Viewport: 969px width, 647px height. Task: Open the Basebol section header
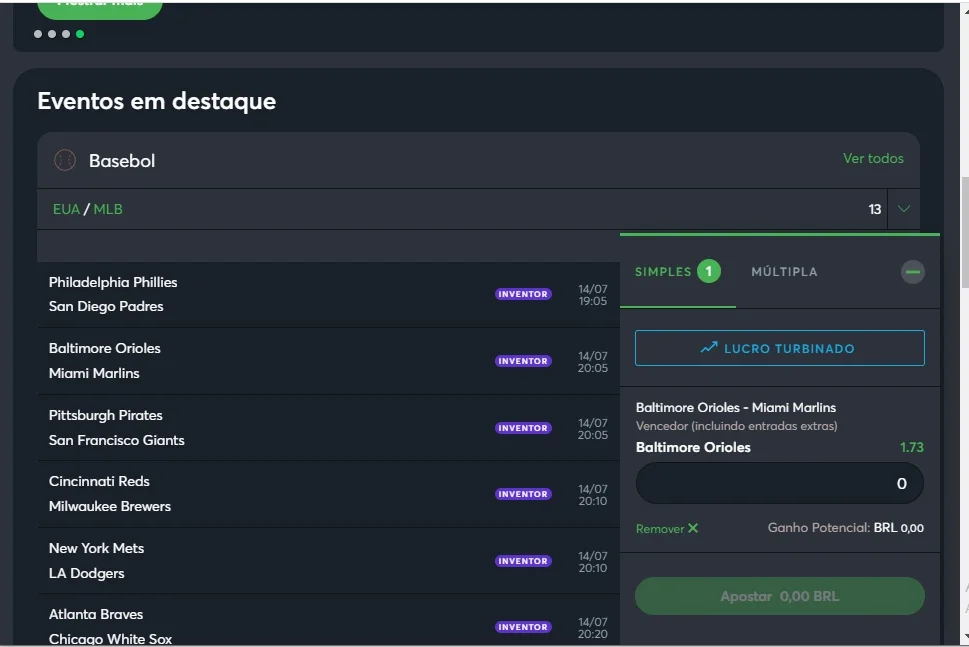[x=122, y=160]
